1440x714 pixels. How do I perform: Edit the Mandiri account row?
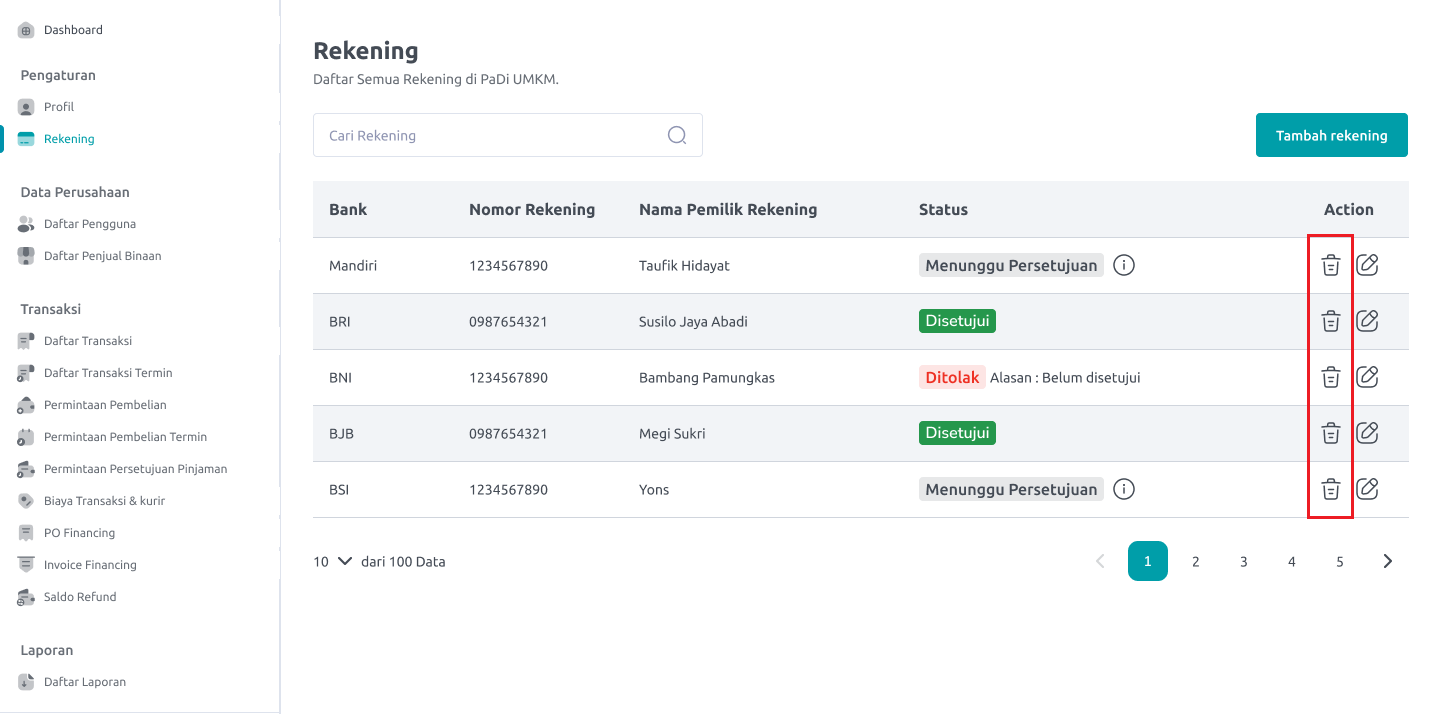pyautogui.click(x=1367, y=265)
